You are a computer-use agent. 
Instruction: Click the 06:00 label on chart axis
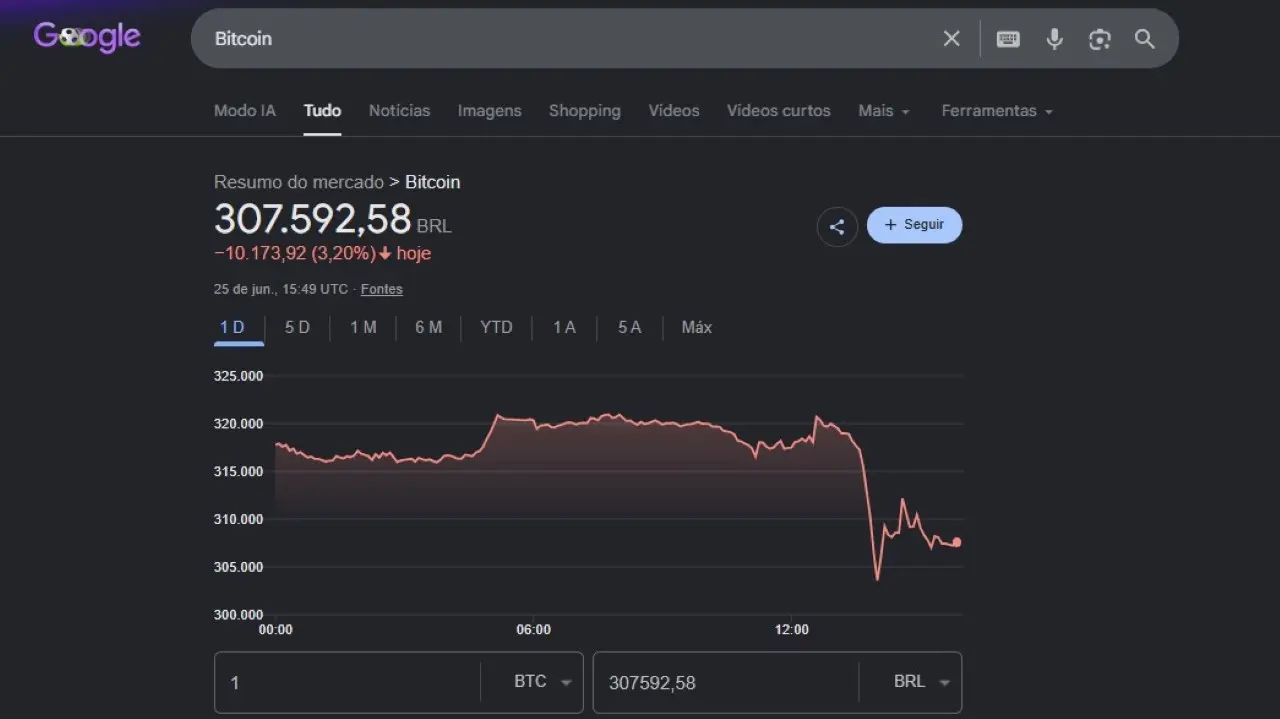533,630
